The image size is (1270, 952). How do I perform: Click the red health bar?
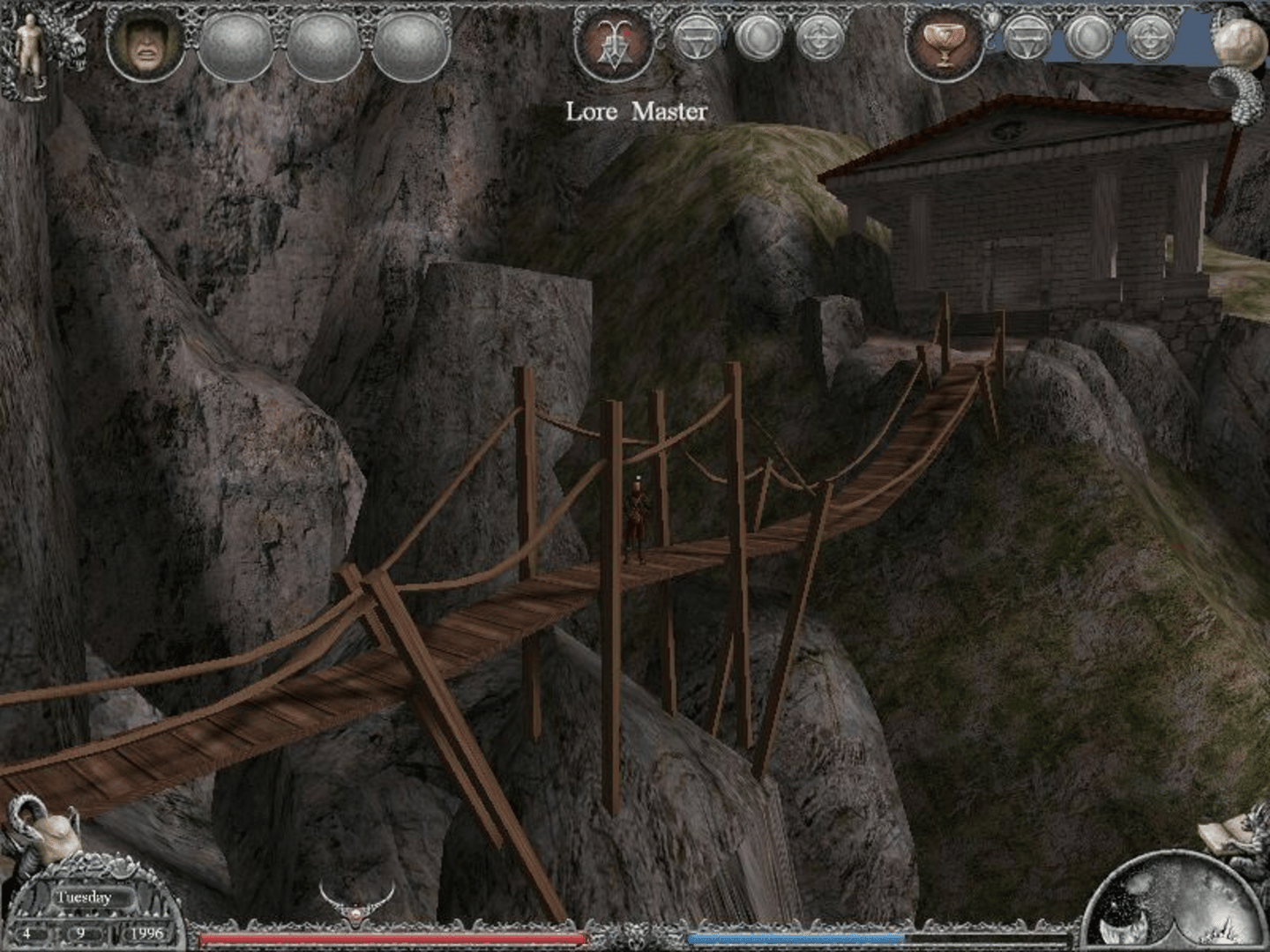(x=393, y=940)
